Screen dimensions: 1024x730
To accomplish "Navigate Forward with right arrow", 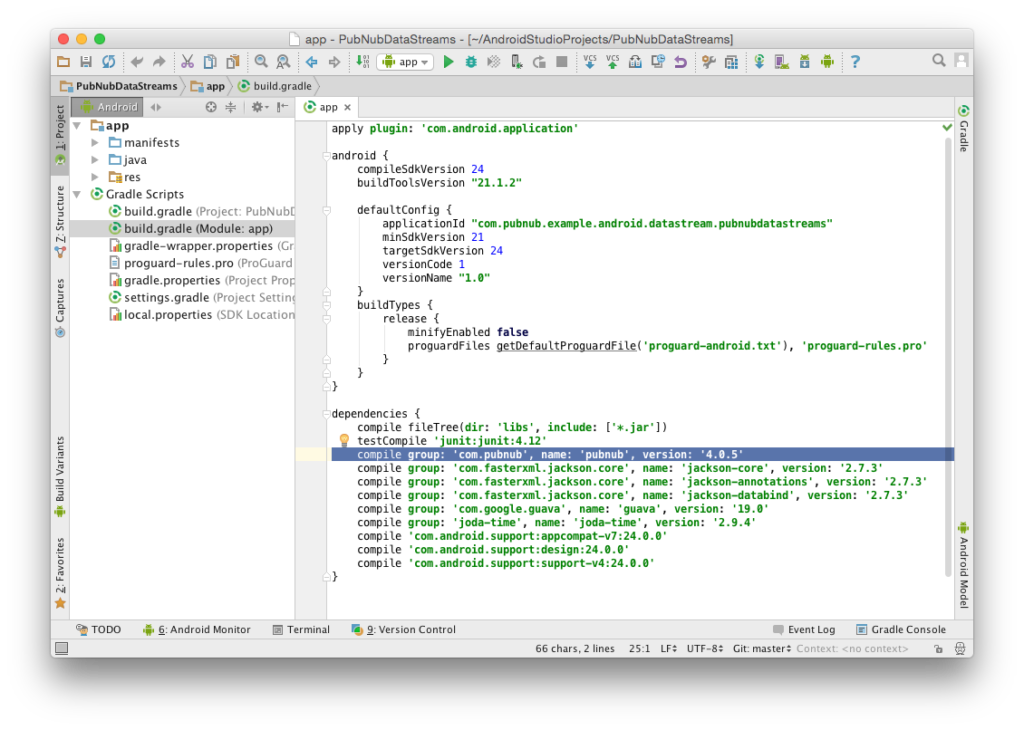I will (334, 62).
